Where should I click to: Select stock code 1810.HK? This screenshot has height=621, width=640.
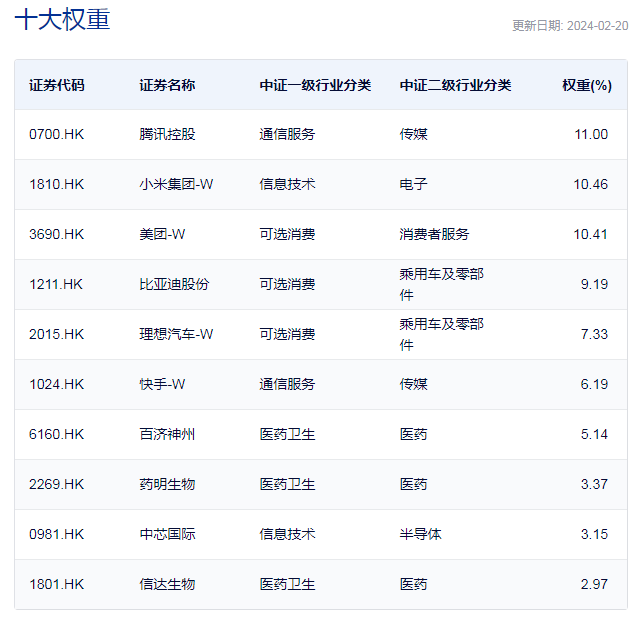[x=56, y=184]
